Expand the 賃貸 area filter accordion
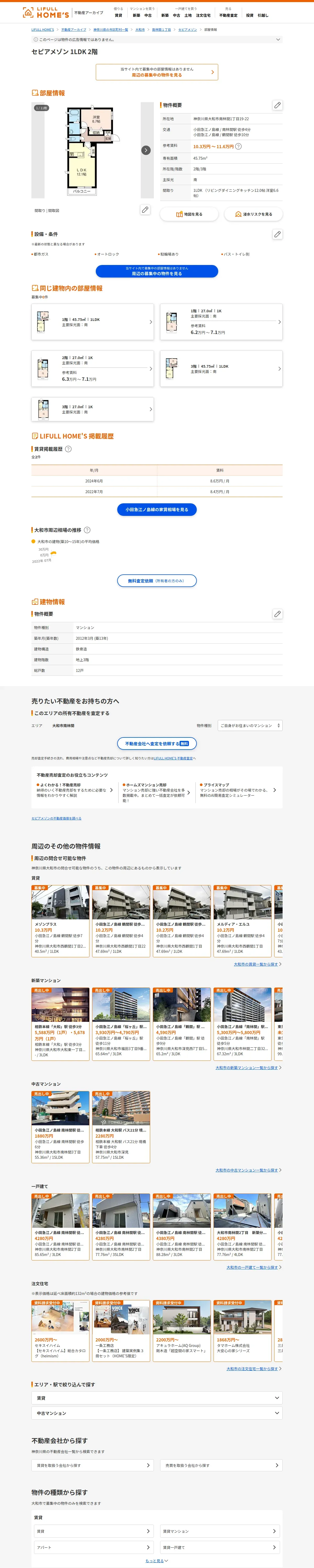 click(x=157, y=1398)
